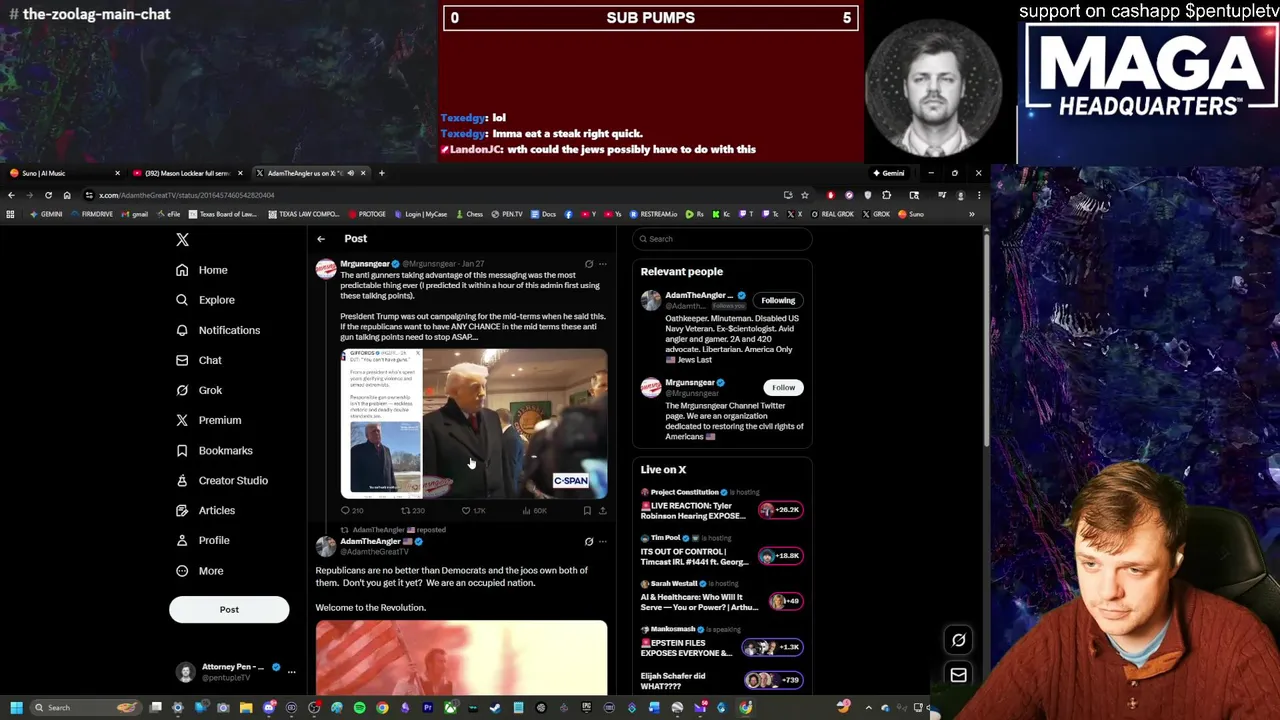The height and width of the screenshot is (720, 1280).
Task: Like the Mrgunsngear post with 1.7K likes
Action: pyautogui.click(x=473, y=511)
